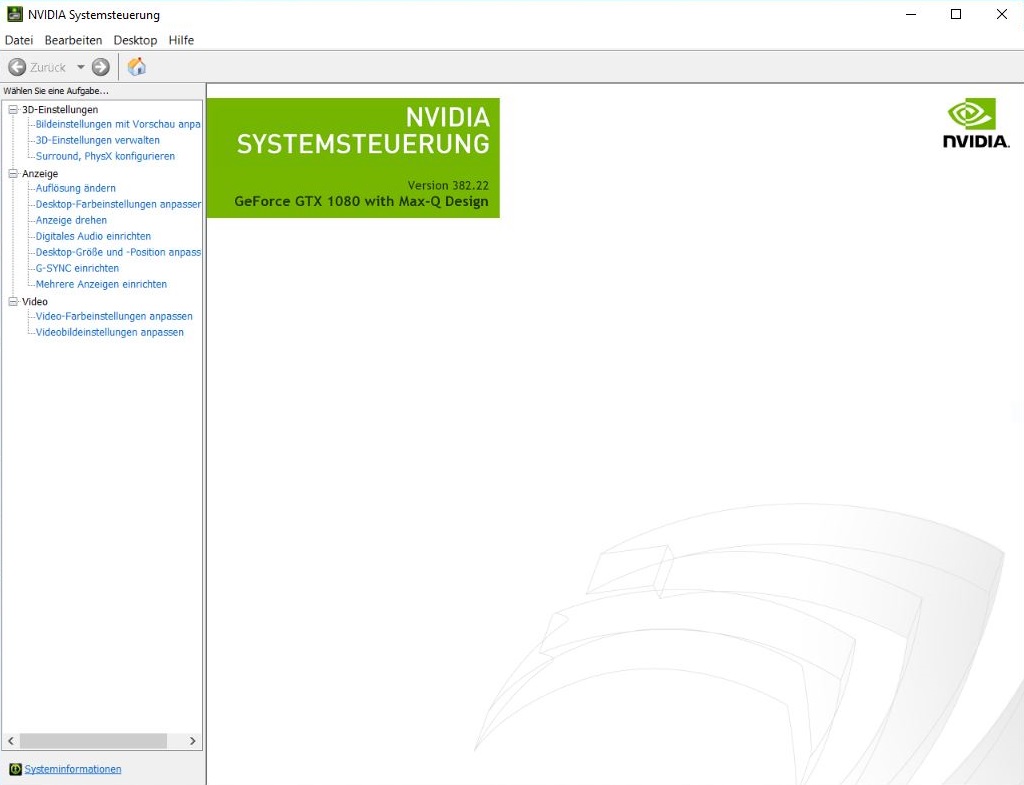Select 3D-Einstellungen verwalten
The height and width of the screenshot is (785, 1024).
coord(97,140)
